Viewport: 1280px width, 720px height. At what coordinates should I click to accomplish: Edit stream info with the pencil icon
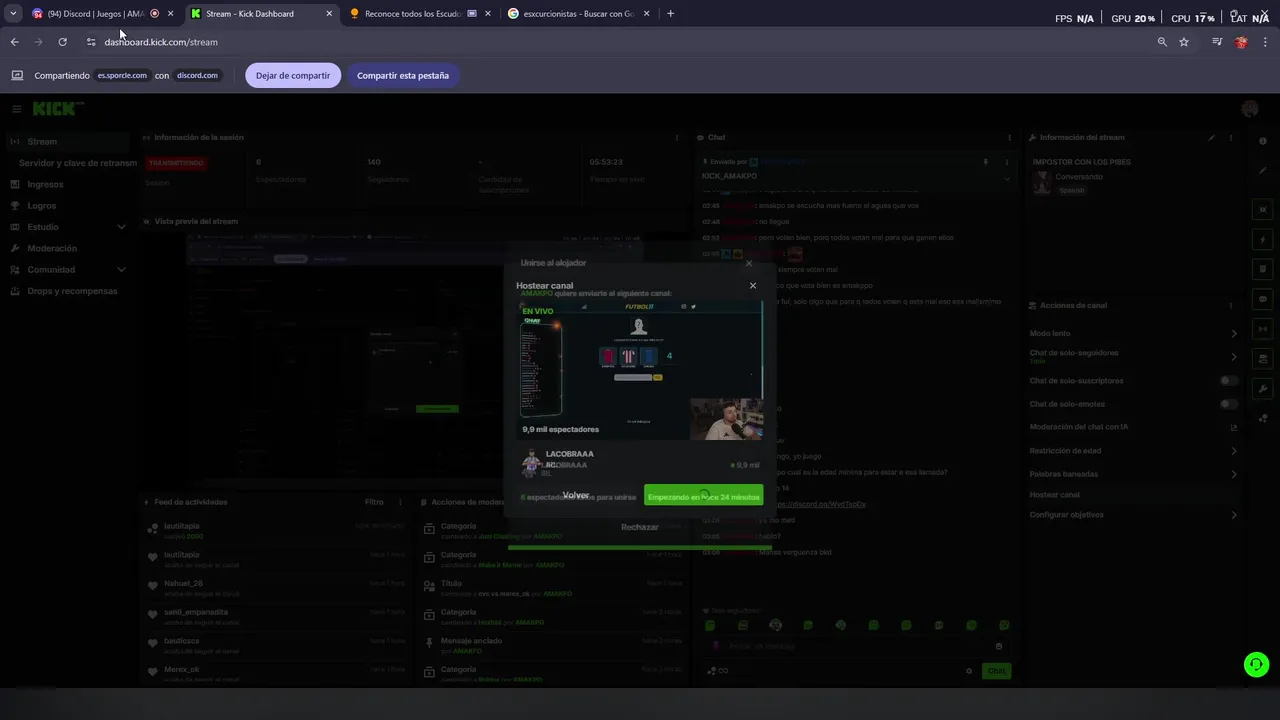1212,138
